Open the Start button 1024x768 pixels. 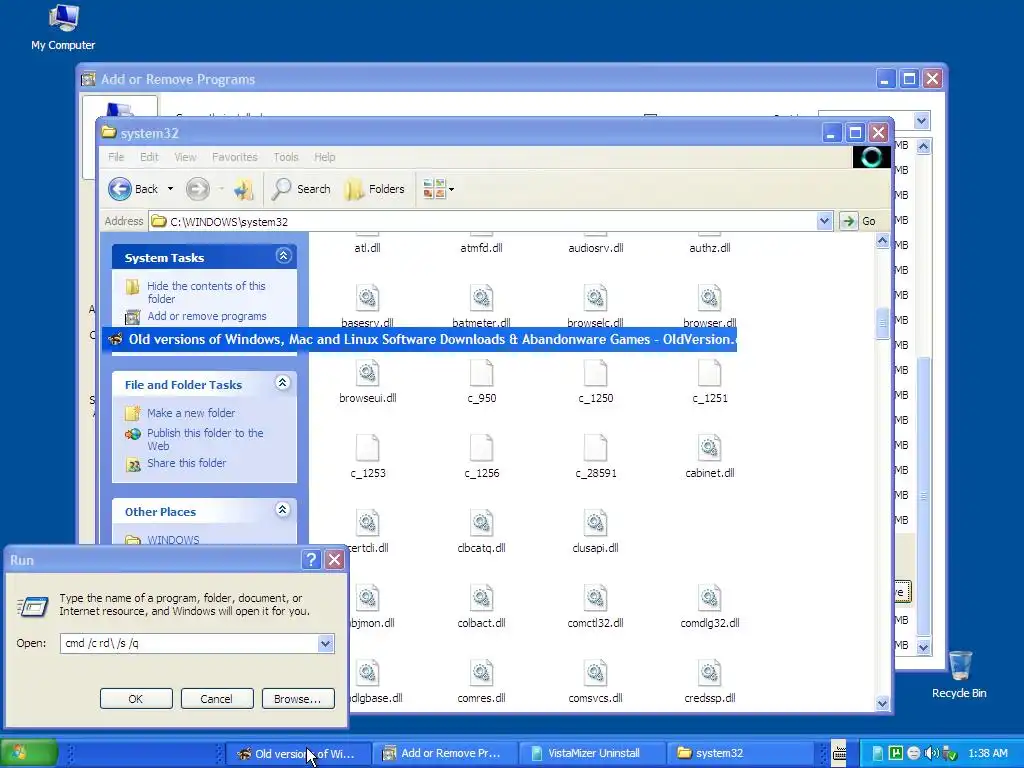click(29, 753)
